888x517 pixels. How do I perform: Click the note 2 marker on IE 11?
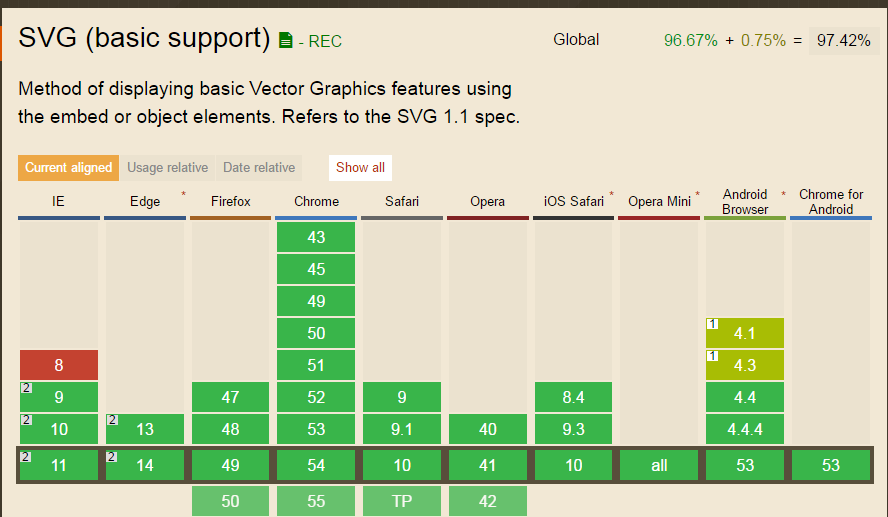click(25, 457)
